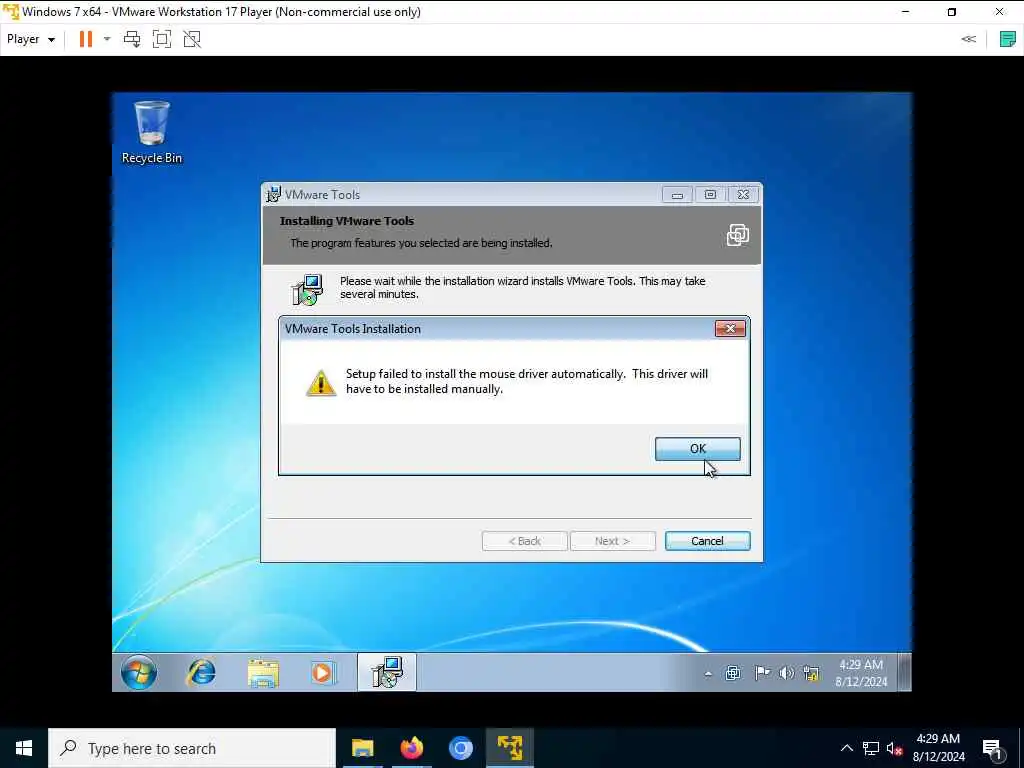Select the VMware Tools installer taskbar button
This screenshot has width=1024, height=768.
[387, 672]
